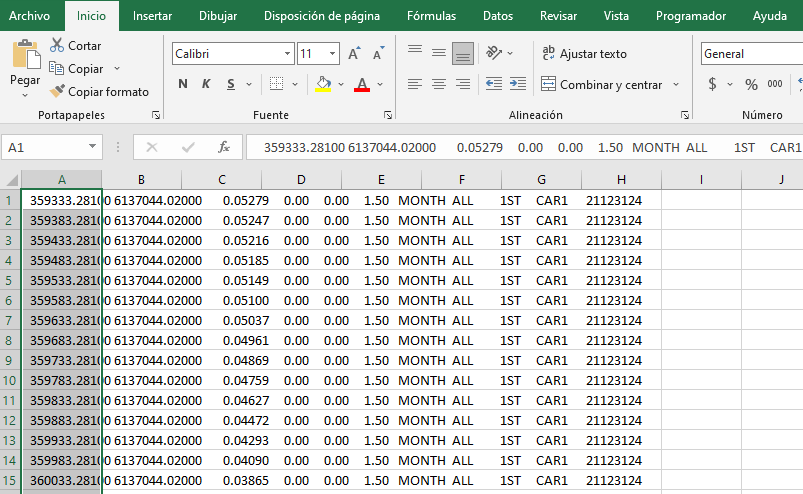Toggle underline formatting (S)
This screenshot has height=494, width=803.
point(231,84)
